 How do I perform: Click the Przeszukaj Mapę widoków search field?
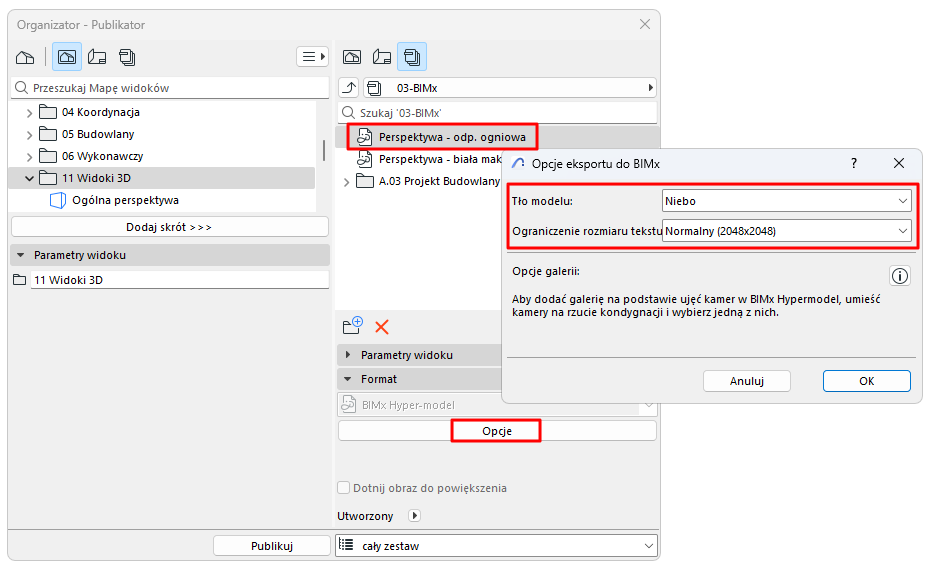[x=170, y=88]
